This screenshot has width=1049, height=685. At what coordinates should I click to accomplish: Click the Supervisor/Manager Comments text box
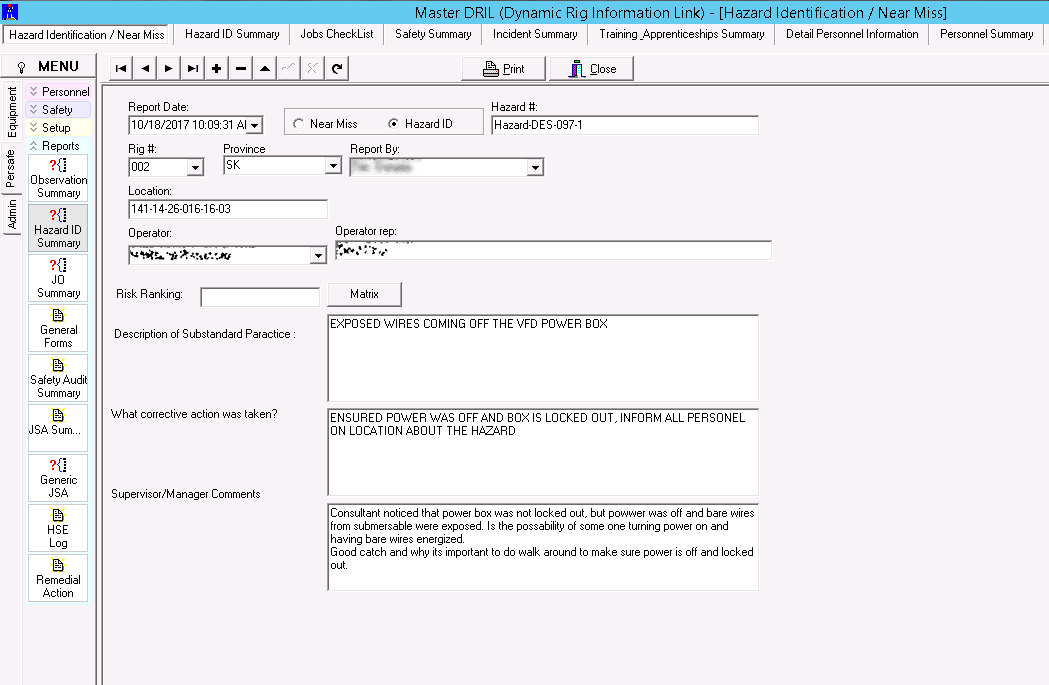(x=543, y=547)
